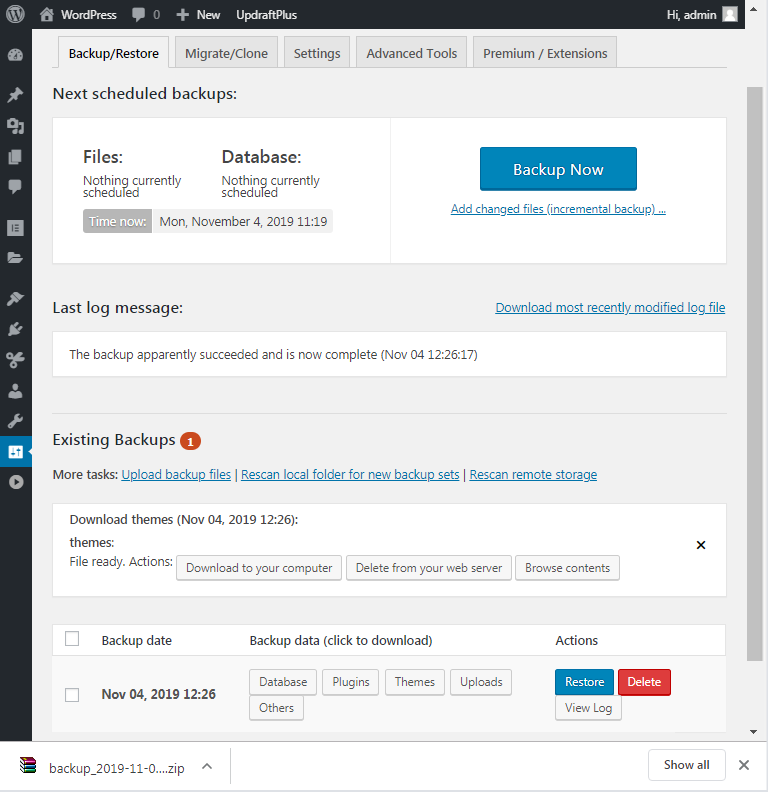
Task: Open the Pages sidebar icon
Action: click(x=15, y=157)
